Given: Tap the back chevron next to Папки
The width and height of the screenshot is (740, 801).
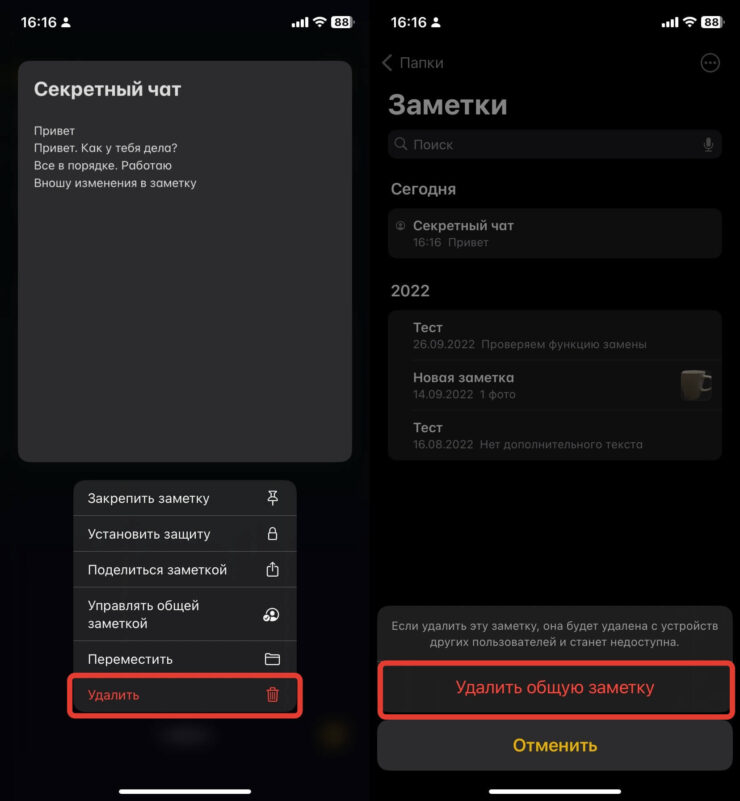Looking at the screenshot, I should pos(387,63).
